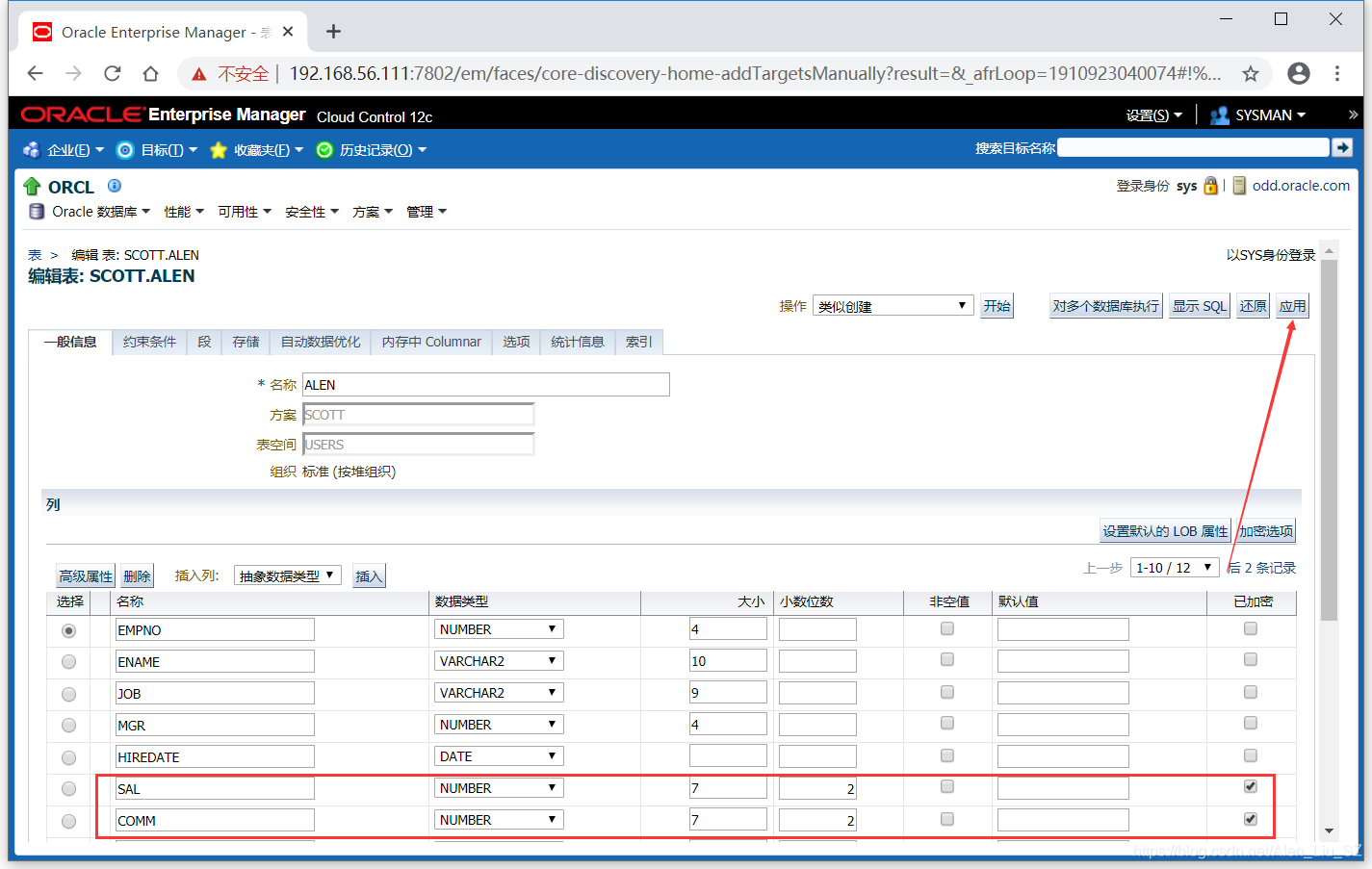Click the double-arrow overflow icon in header
Screen dimensions: 1372x869
tap(1353, 115)
